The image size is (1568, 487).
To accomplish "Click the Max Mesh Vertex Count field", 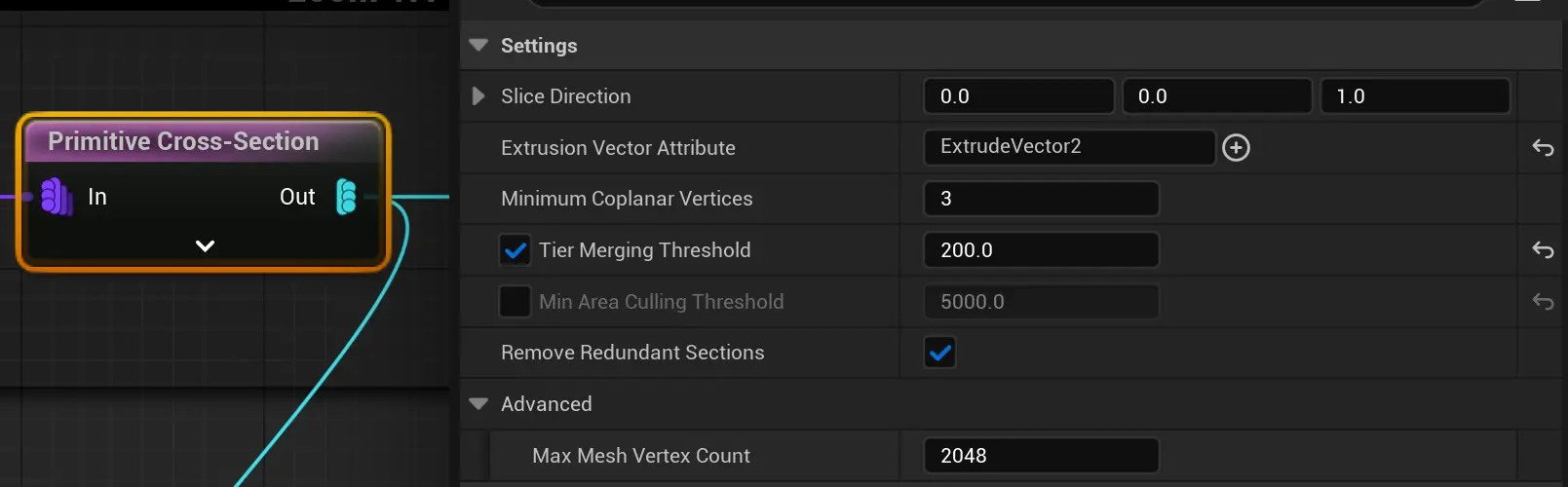I will [1041, 456].
